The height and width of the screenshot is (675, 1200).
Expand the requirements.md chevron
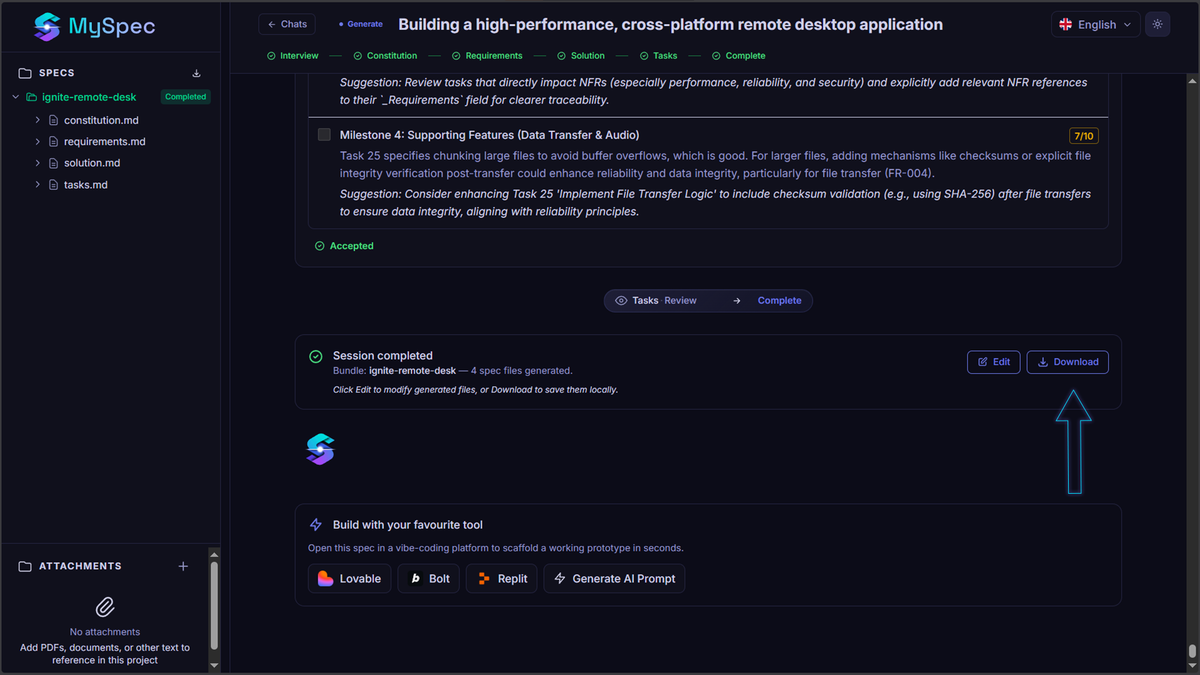coord(38,142)
